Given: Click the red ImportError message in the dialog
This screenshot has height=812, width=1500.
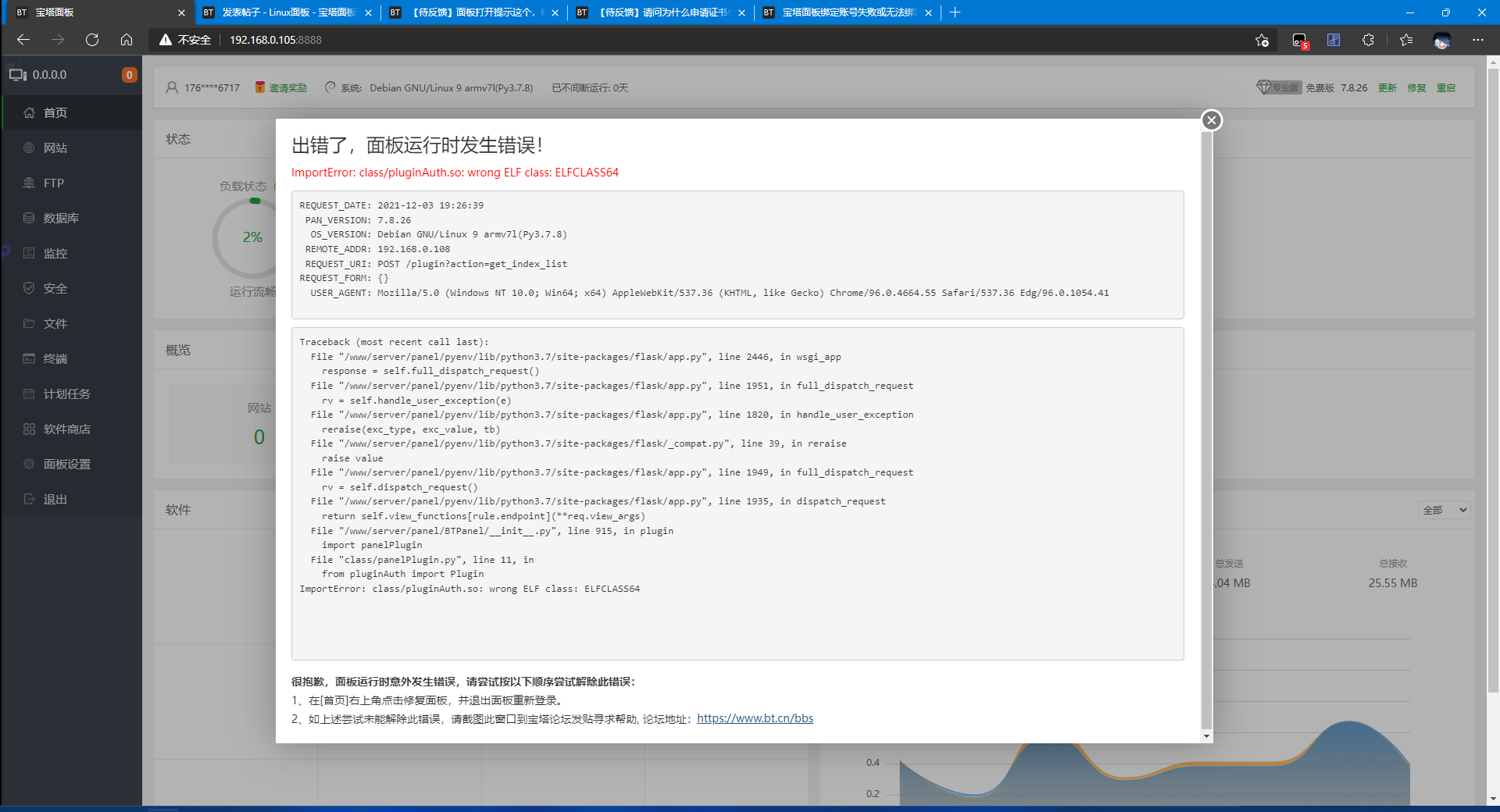Looking at the screenshot, I should coord(455,173).
